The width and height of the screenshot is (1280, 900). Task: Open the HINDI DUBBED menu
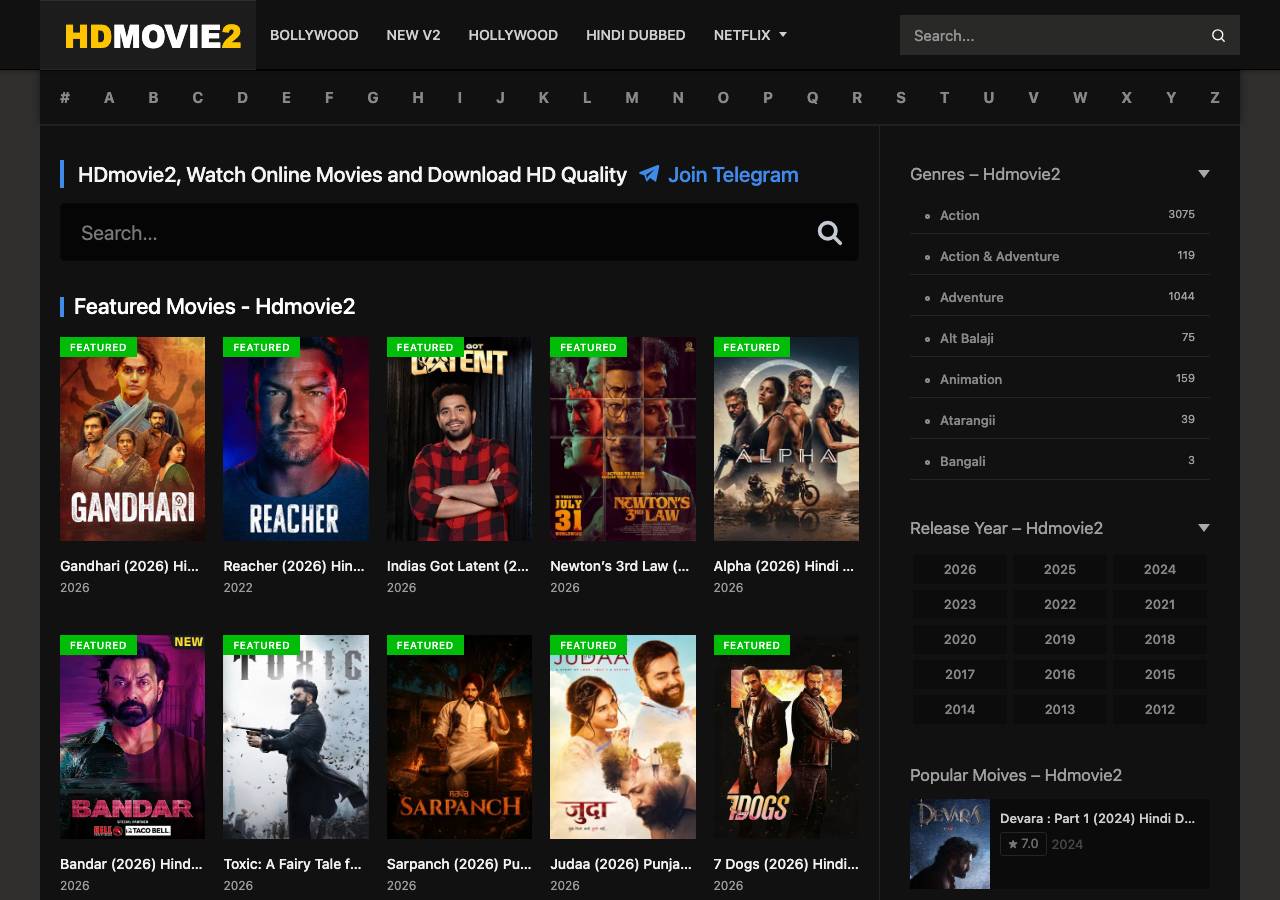click(x=635, y=35)
